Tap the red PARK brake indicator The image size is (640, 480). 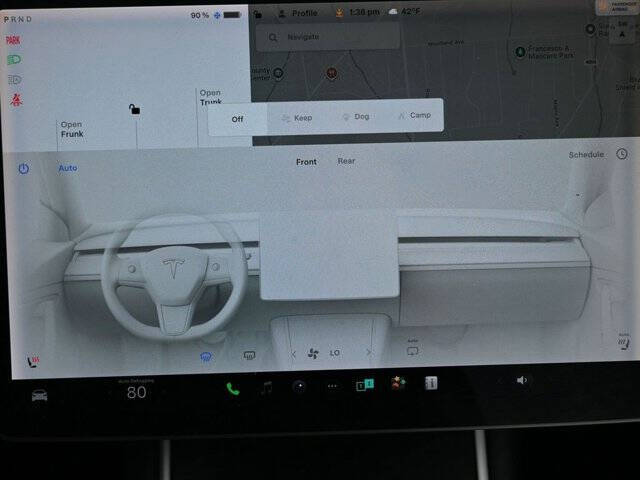click(x=13, y=40)
